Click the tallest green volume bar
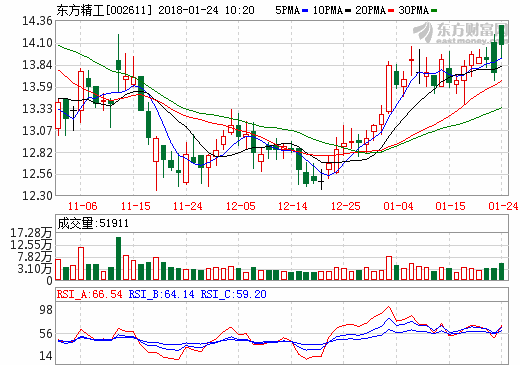Image resolution: width=520 pixels, height=365 pixels. pos(118,258)
